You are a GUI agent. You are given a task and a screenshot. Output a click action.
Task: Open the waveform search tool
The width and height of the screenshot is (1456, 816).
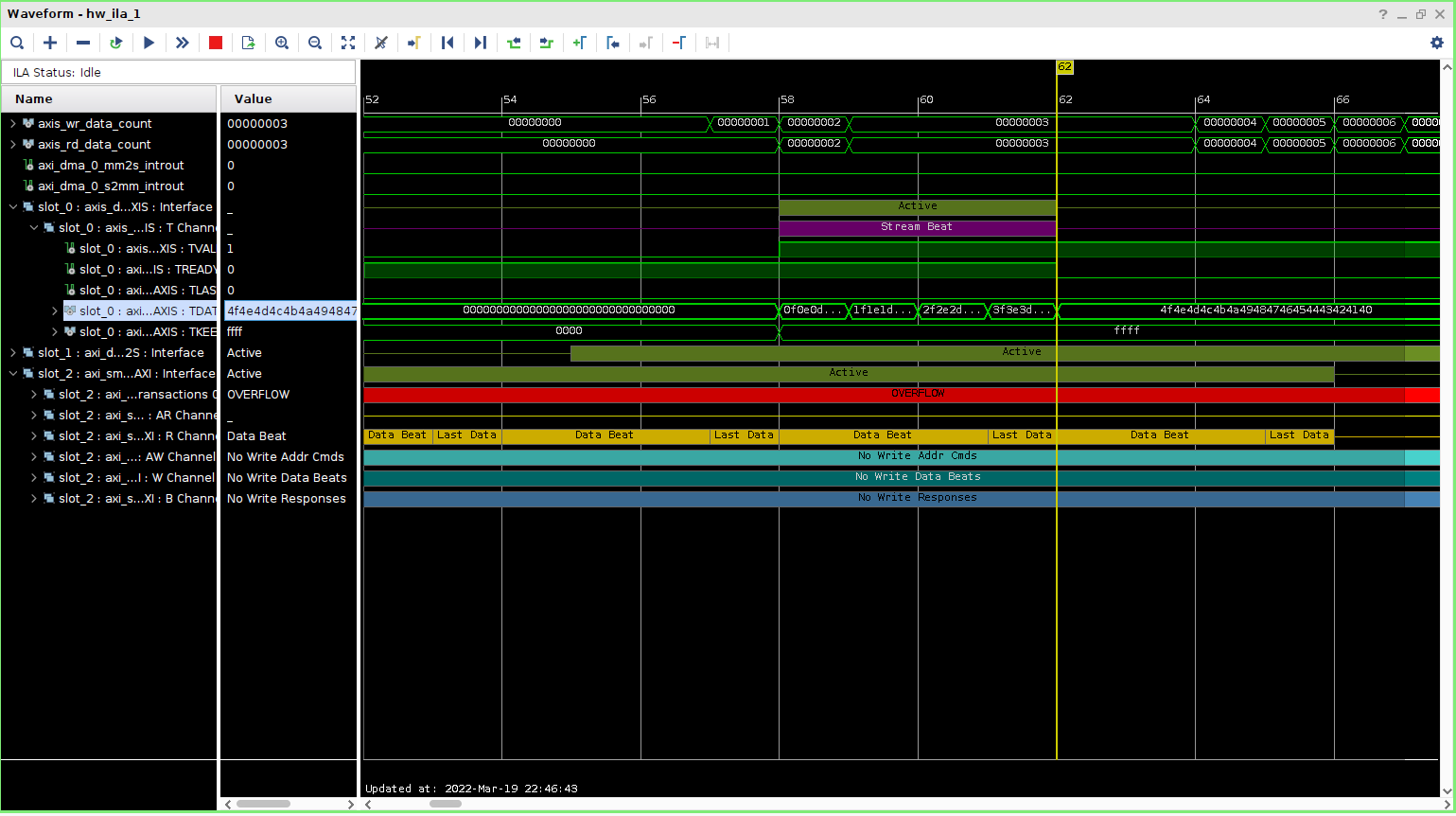[17, 43]
